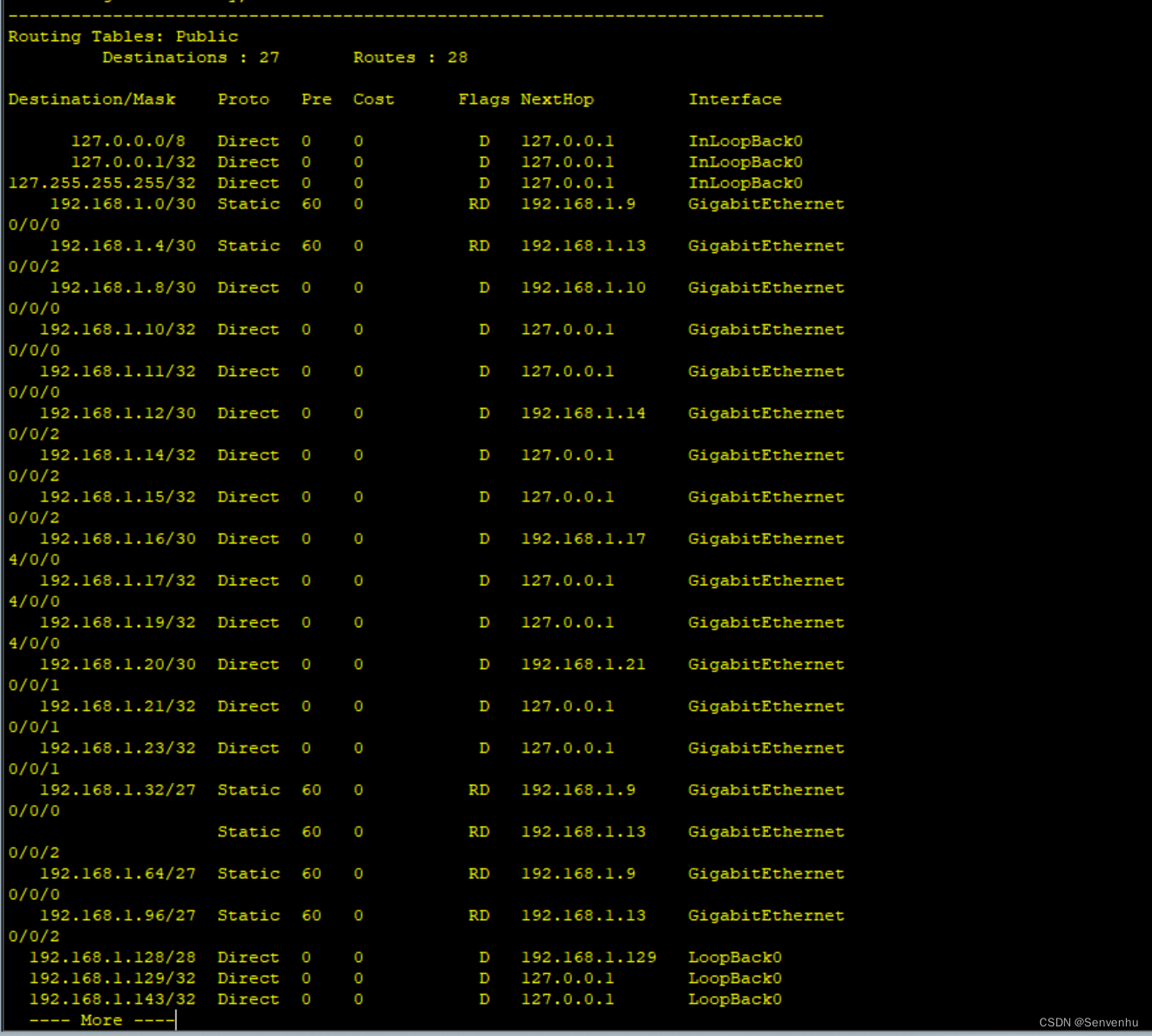Click LoopBack0 interface of 192.168.1.128/28 row
Image resolution: width=1152 pixels, height=1036 pixels.
pyautogui.click(x=735, y=958)
